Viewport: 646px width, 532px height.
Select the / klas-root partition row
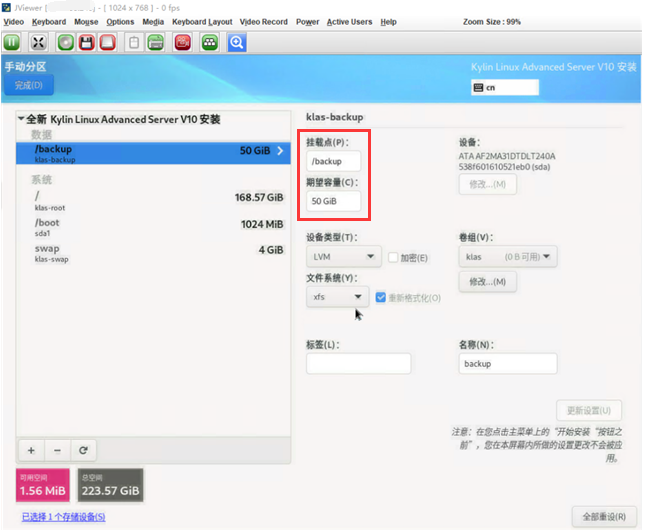point(153,201)
